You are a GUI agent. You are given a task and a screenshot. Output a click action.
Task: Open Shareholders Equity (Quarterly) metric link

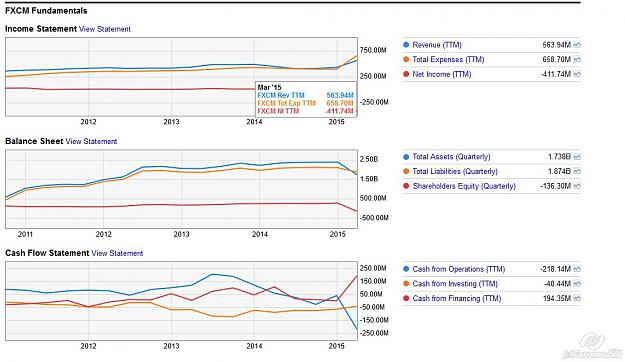(464, 186)
